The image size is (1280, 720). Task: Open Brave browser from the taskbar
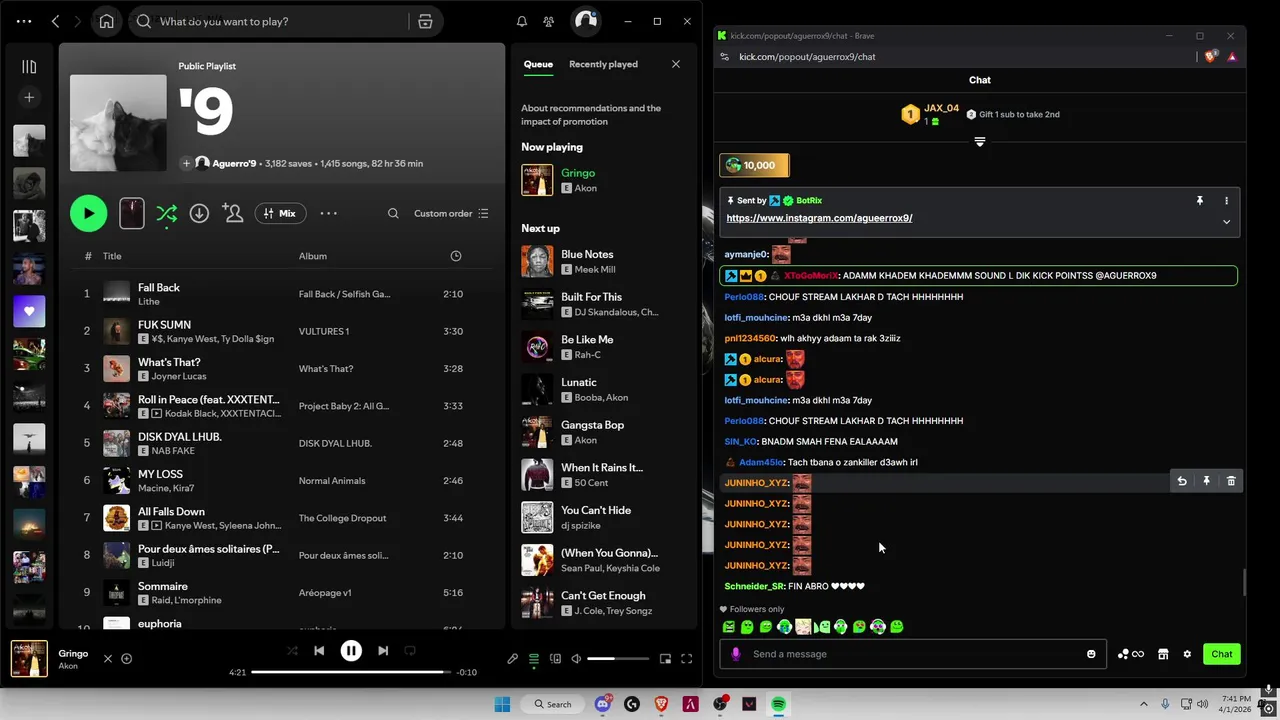pyautogui.click(x=661, y=704)
